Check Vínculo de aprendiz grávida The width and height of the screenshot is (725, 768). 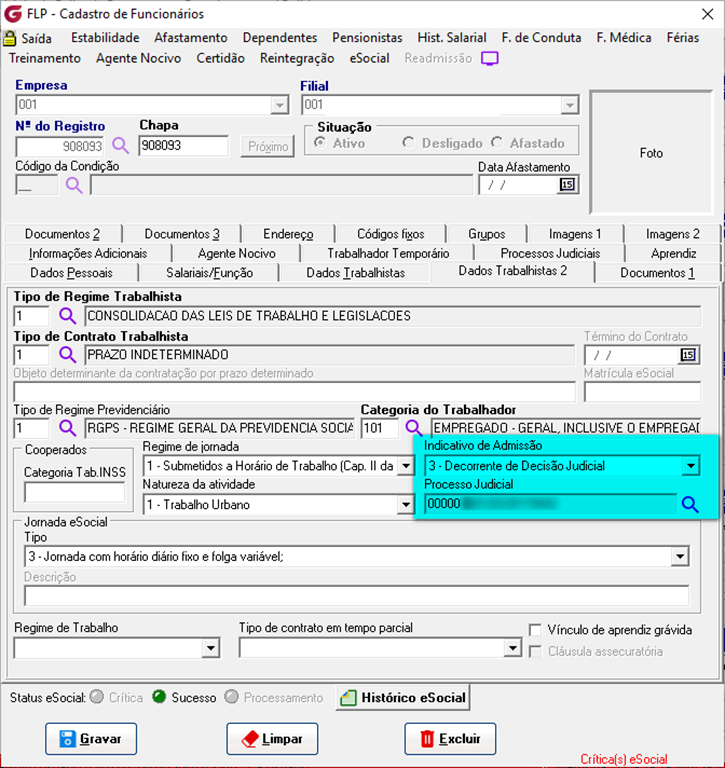pos(535,630)
